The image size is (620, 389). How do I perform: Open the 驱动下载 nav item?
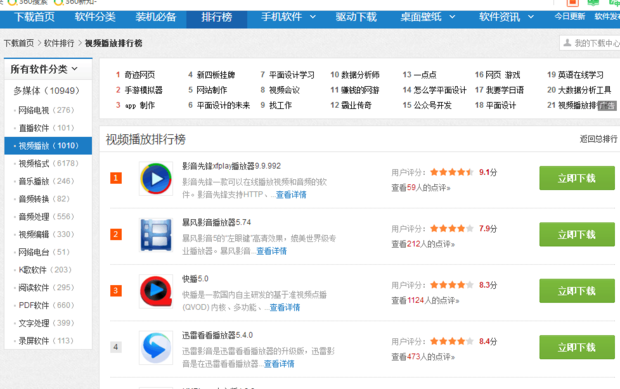[x=356, y=17]
